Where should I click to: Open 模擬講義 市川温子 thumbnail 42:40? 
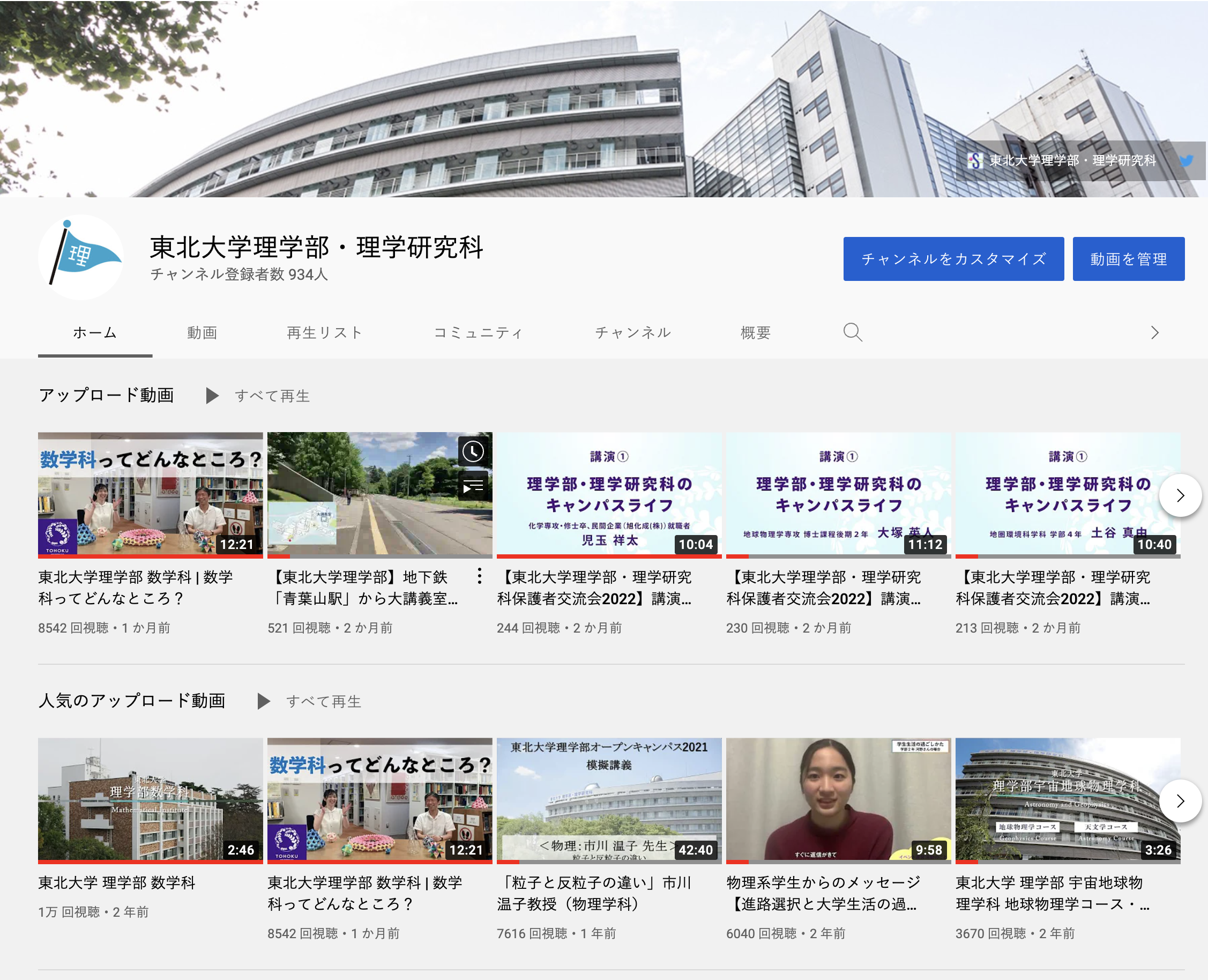coord(609,800)
